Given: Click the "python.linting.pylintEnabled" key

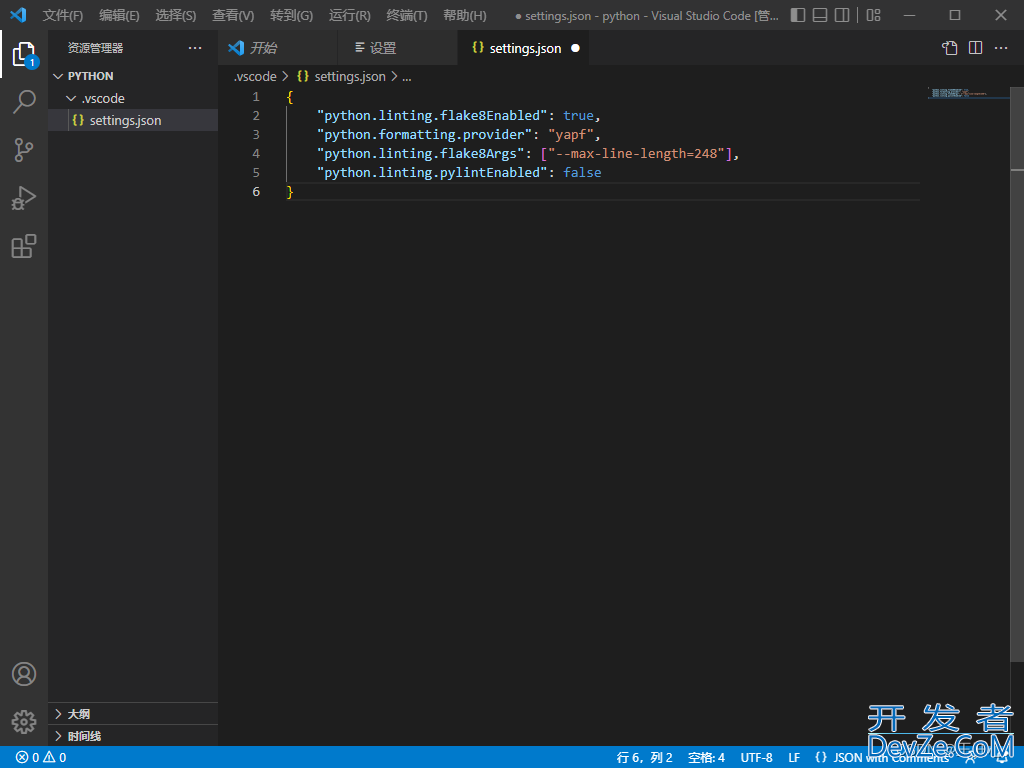Looking at the screenshot, I should coord(432,172).
